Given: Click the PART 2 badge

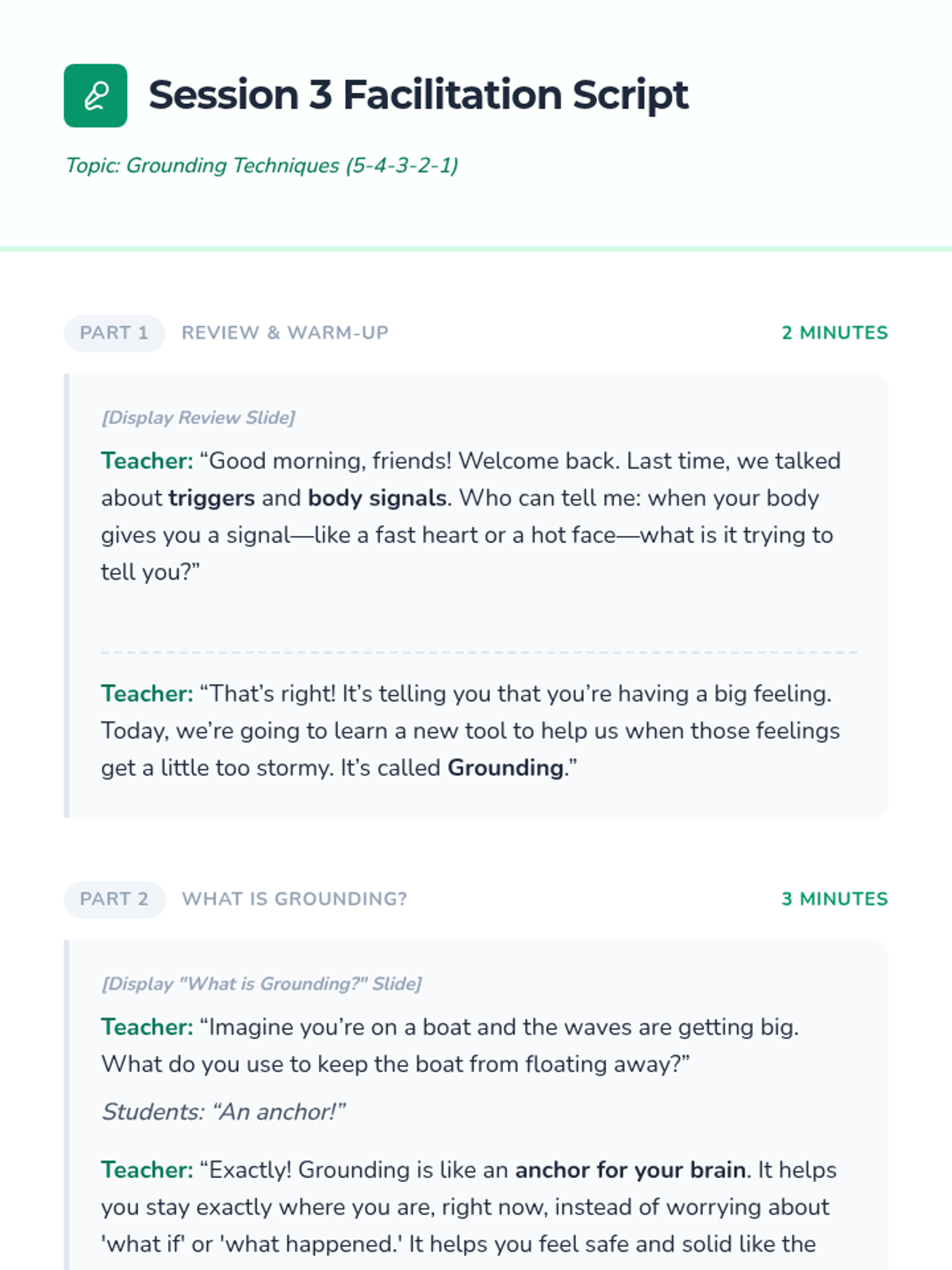Looking at the screenshot, I should pyautogui.click(x=114, y=899).
